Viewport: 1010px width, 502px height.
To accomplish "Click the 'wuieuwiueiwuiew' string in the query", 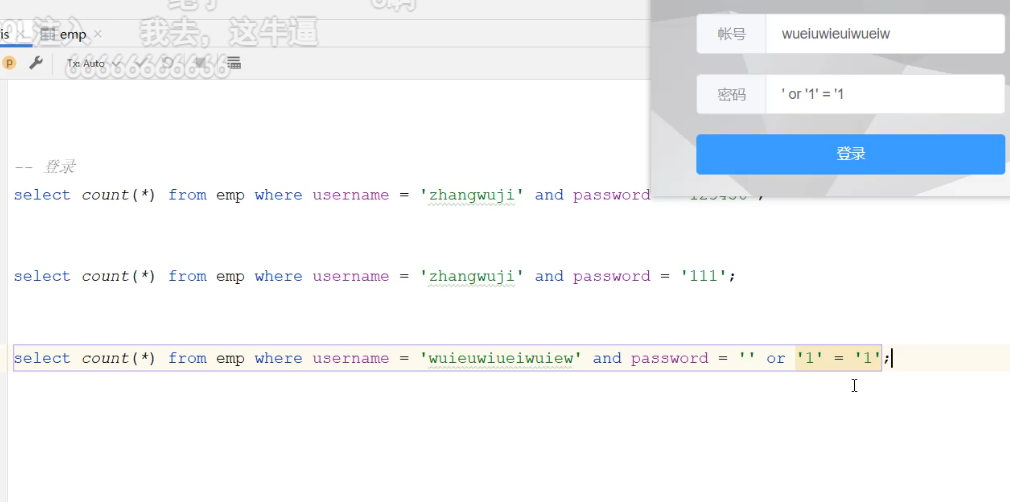I will (x=500, y=358).
